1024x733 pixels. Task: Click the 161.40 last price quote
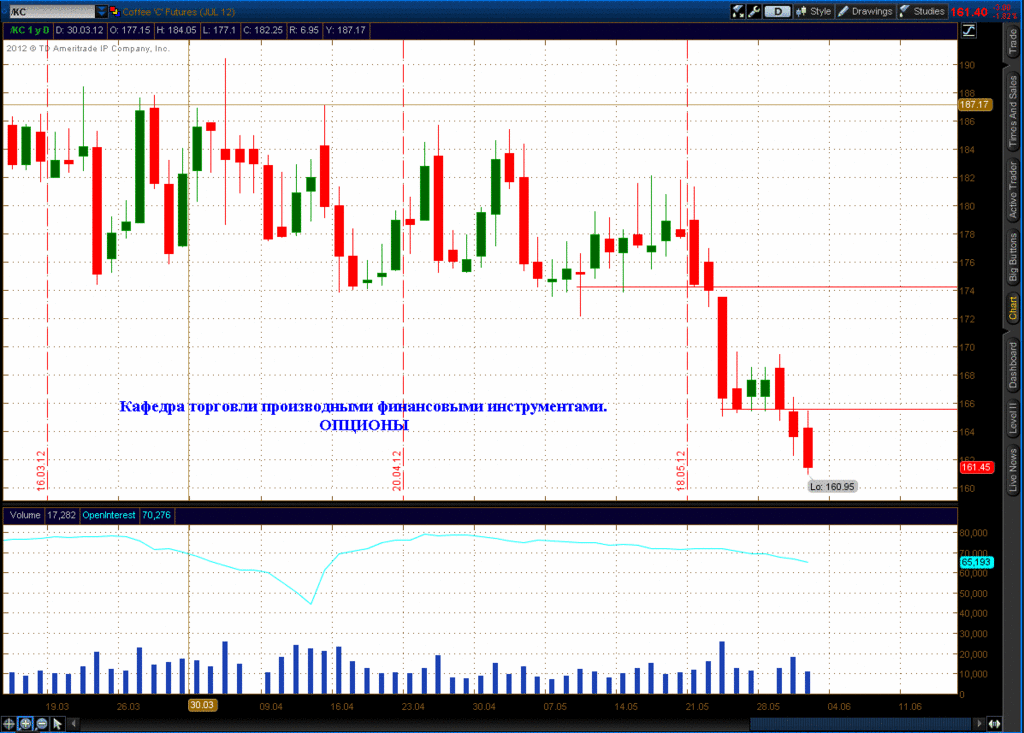pos(968,12)
